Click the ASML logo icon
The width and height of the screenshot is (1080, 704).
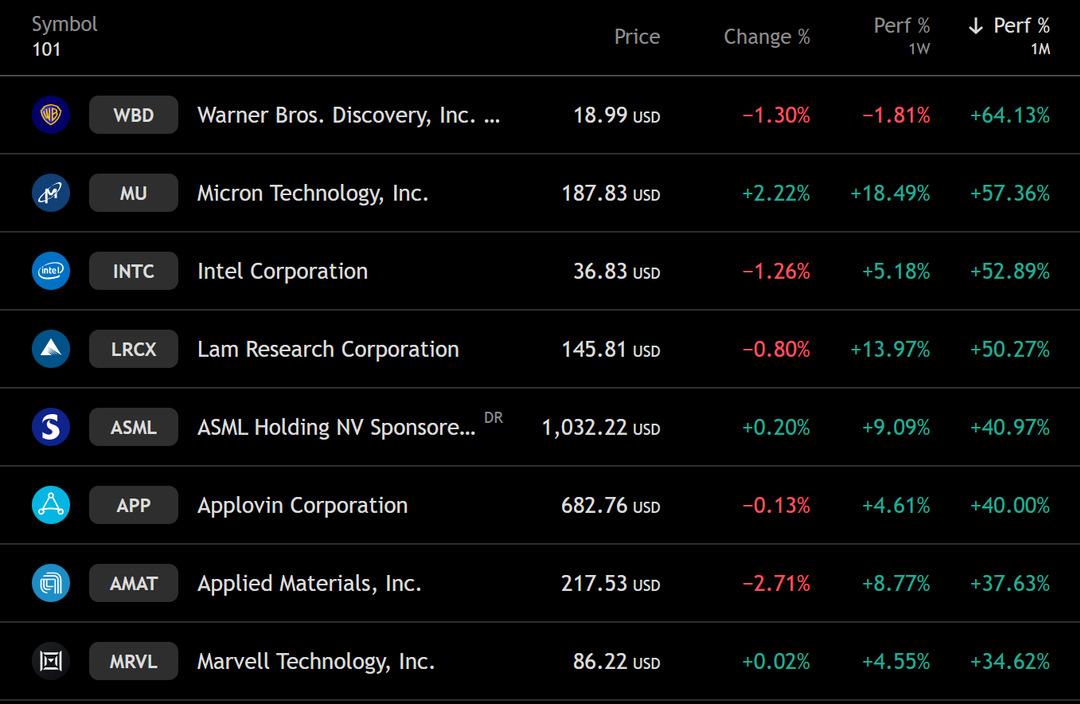click(50, 427)
